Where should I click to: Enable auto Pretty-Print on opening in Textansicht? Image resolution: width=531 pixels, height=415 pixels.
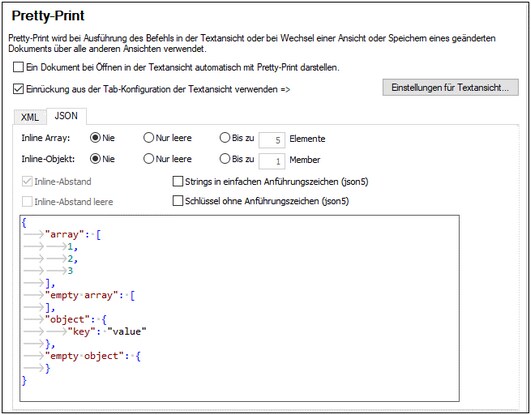coord(18,67)
